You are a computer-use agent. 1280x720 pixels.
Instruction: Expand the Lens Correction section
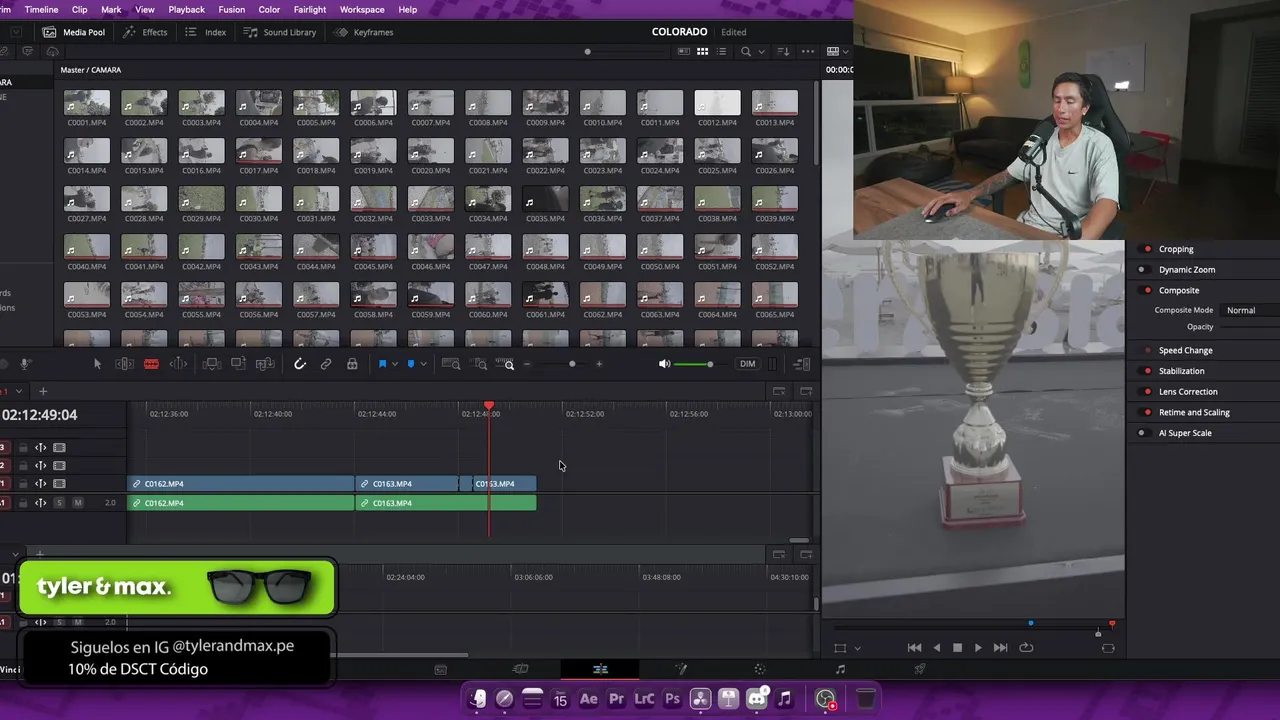coord(1188,392)
